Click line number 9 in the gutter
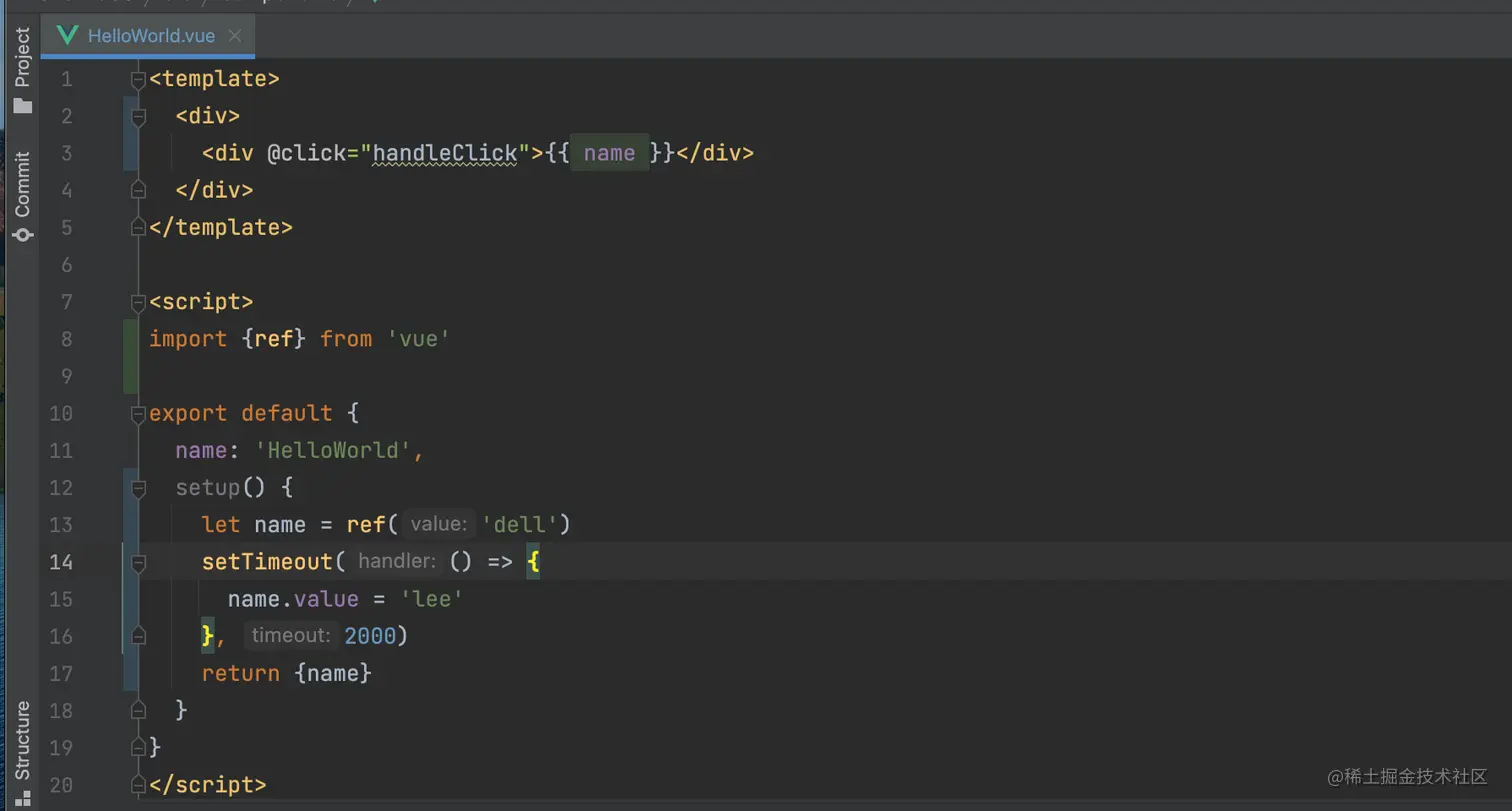1512x811 pixels. [67, 376]
